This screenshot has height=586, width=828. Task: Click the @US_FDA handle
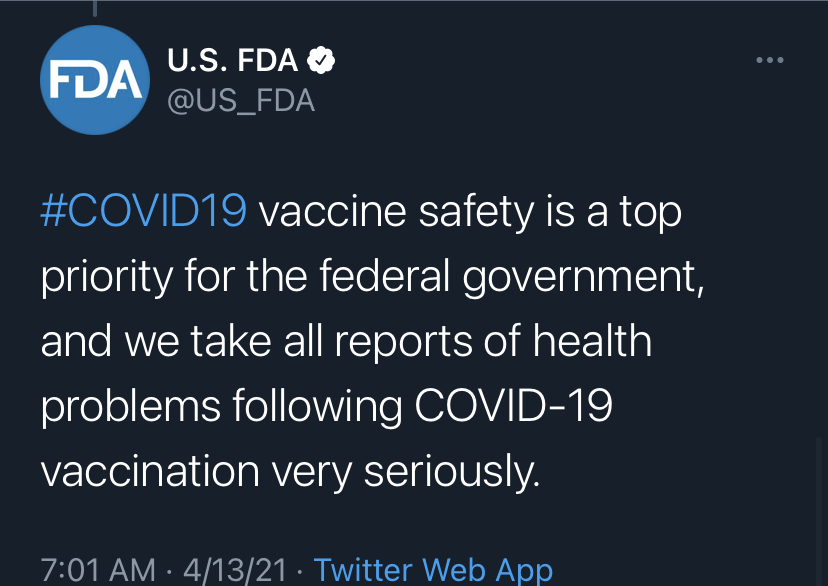tap(241, 100)
